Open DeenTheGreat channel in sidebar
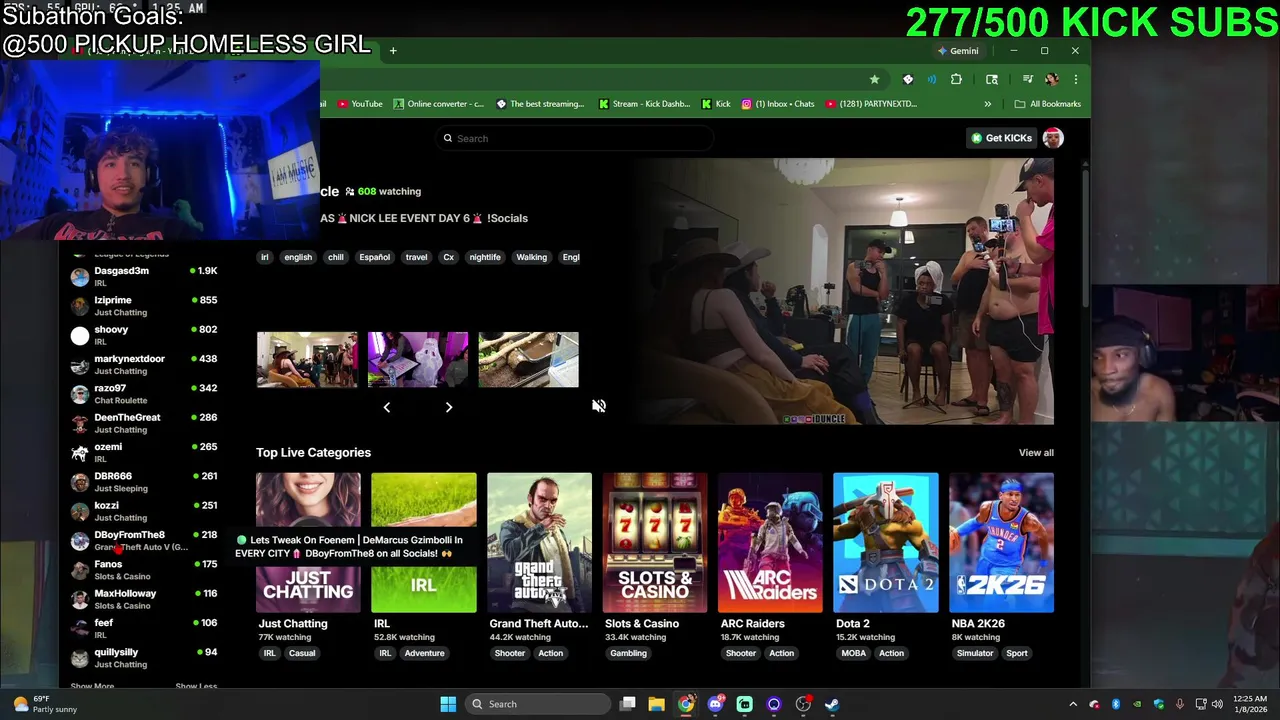 click(x=144, y=423)
